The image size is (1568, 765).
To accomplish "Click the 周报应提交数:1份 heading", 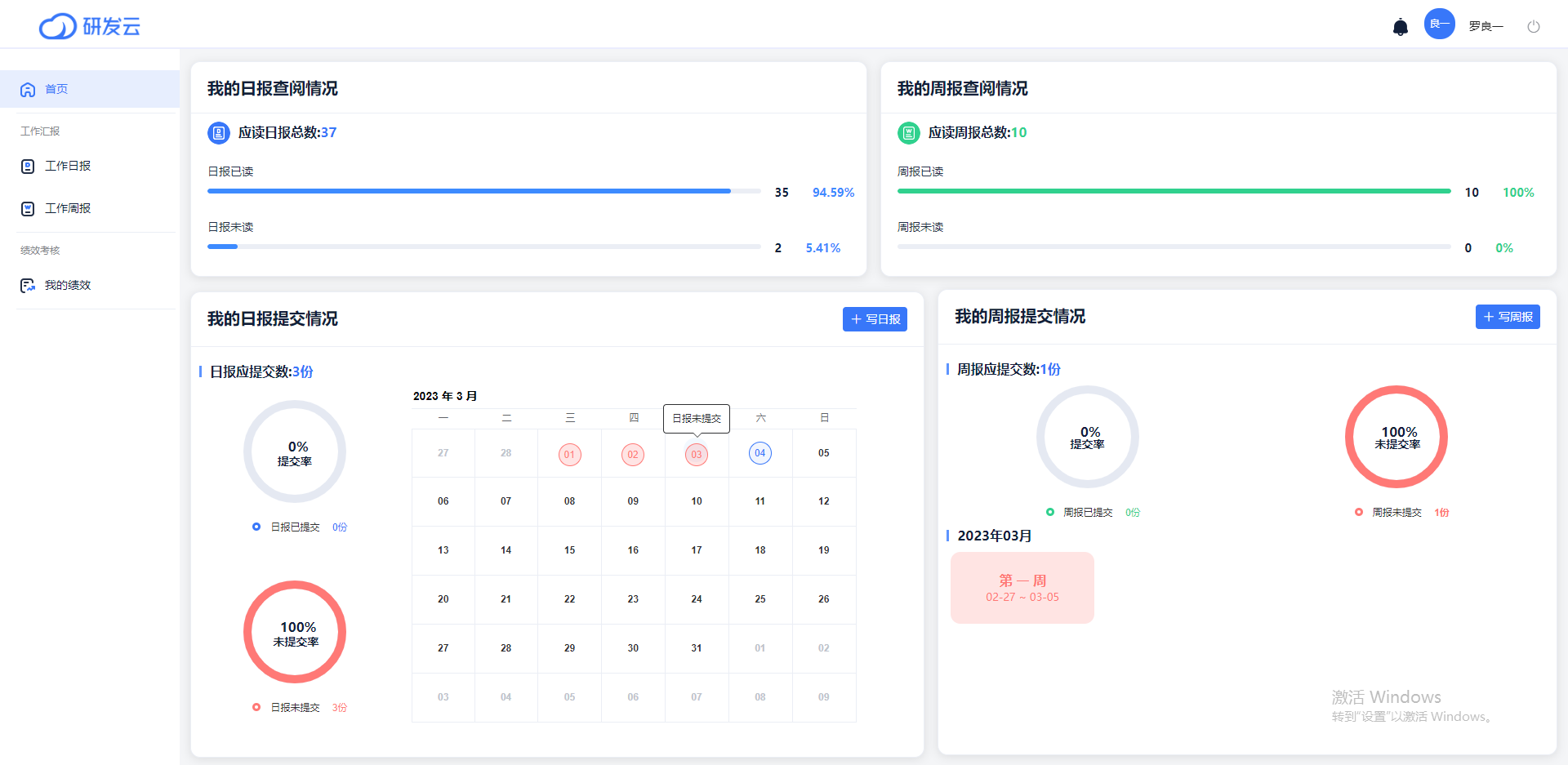I will point(1009,369).
